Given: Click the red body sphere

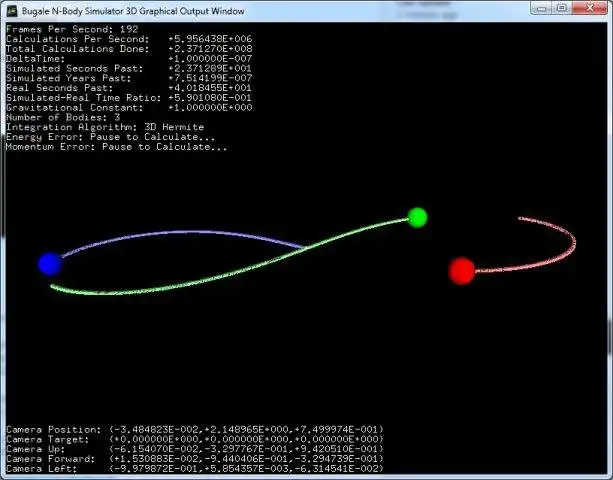Looking at the screenshot, I should (462, 271).
